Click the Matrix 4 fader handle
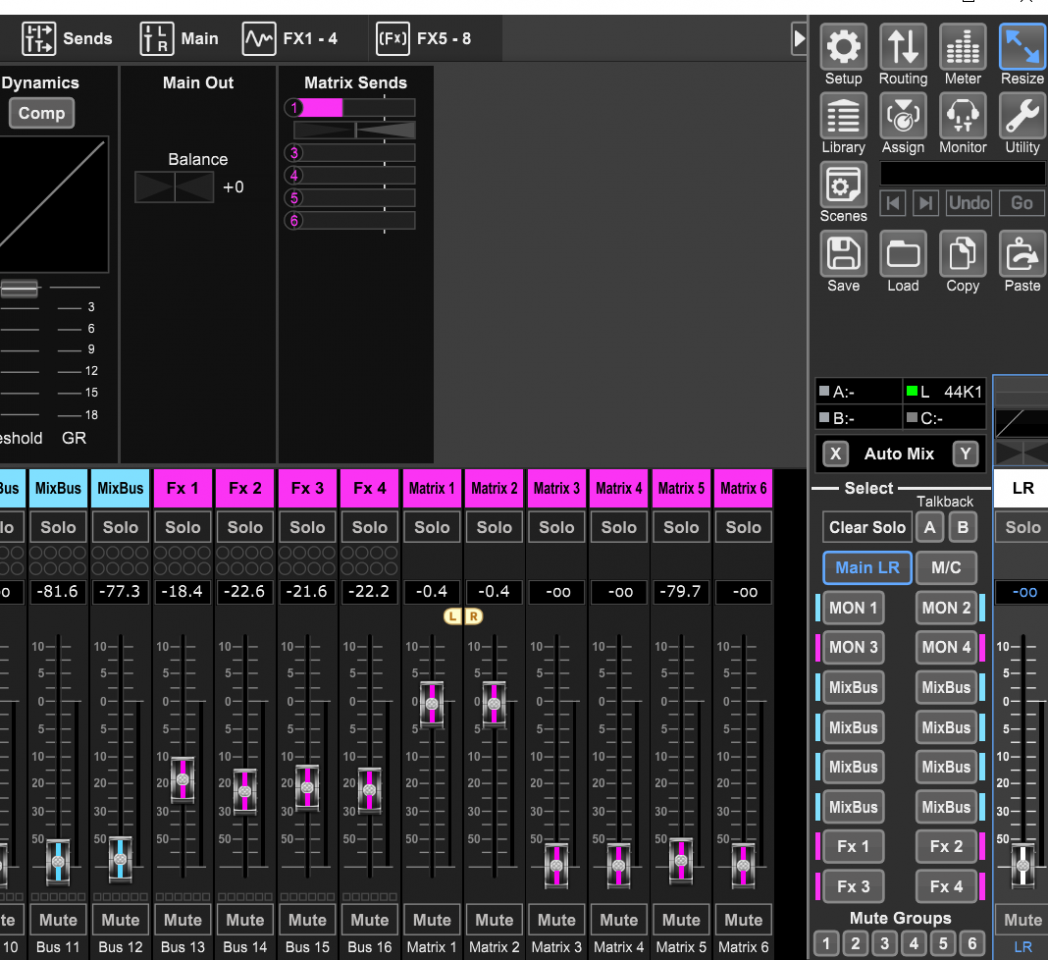The width and height of the screenshot is (1048, 960). pyautogui.click(x=618, y=865)
